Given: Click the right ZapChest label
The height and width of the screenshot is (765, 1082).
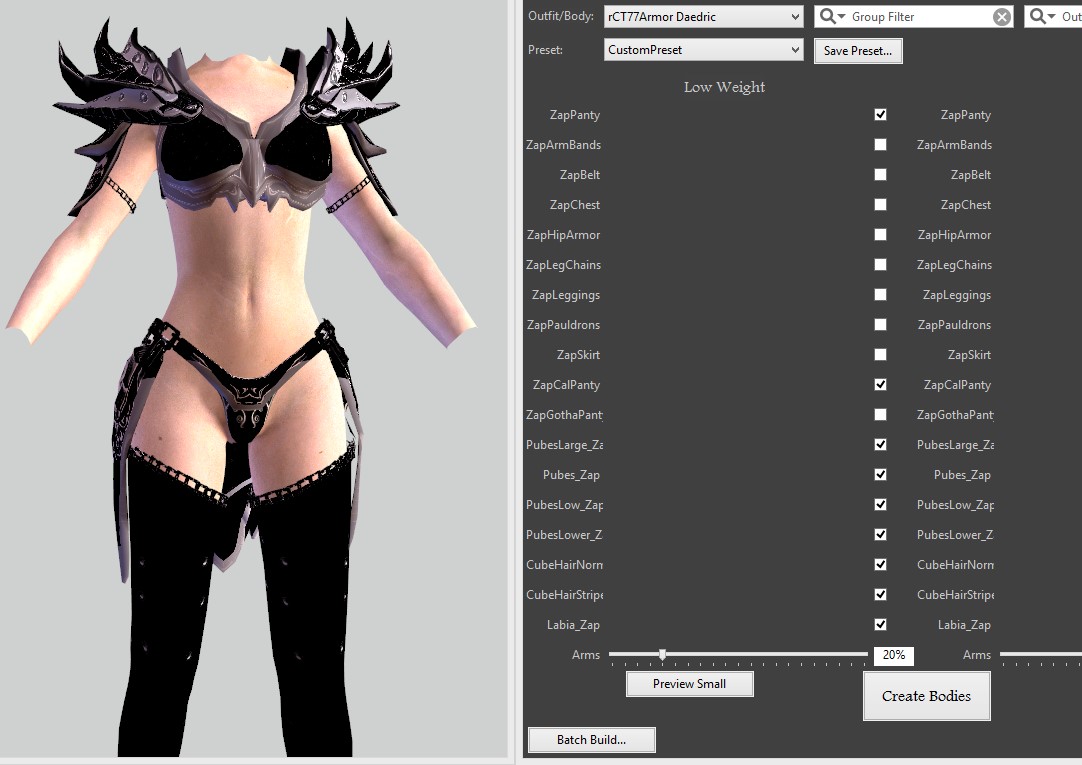Looking at the screenshot, I should 966,205.
